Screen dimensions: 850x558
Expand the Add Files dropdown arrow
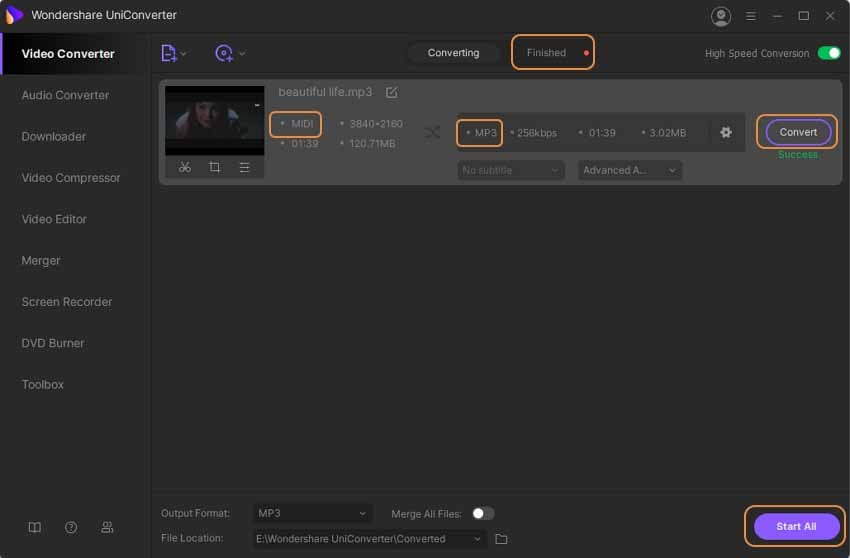coord(184,54)
